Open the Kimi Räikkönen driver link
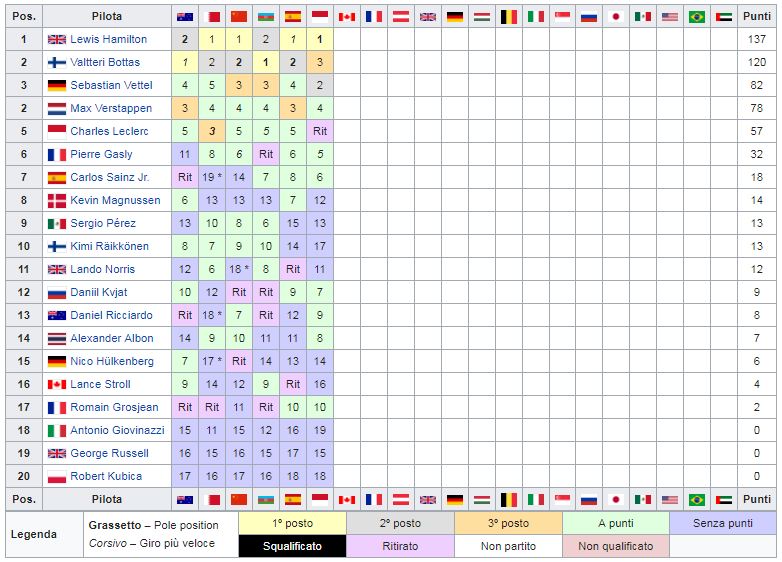 pyautogui.click(x=110, y=246)
